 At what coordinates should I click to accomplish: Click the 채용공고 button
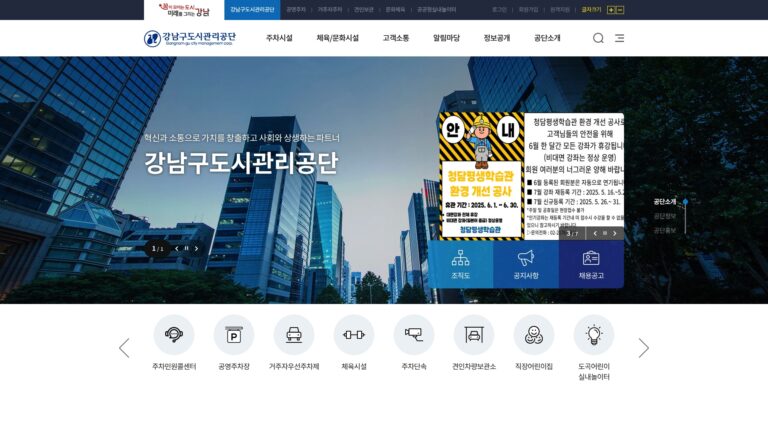click(591, 264)
